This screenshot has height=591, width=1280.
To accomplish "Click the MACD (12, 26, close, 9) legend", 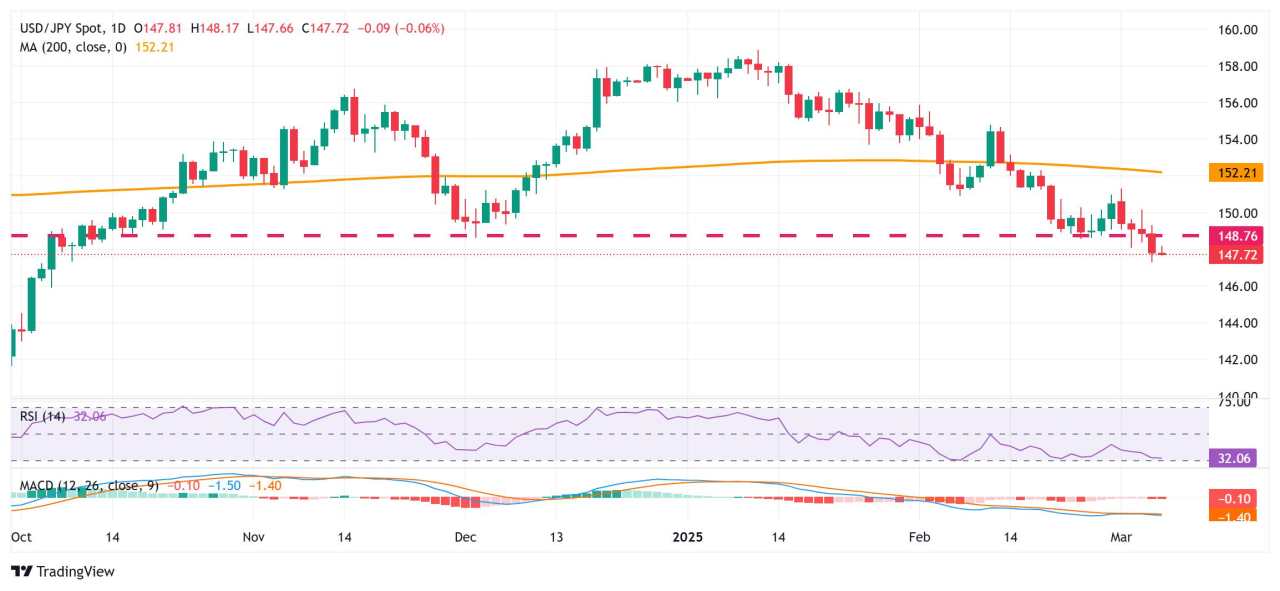I will click(x=90, y=485).
